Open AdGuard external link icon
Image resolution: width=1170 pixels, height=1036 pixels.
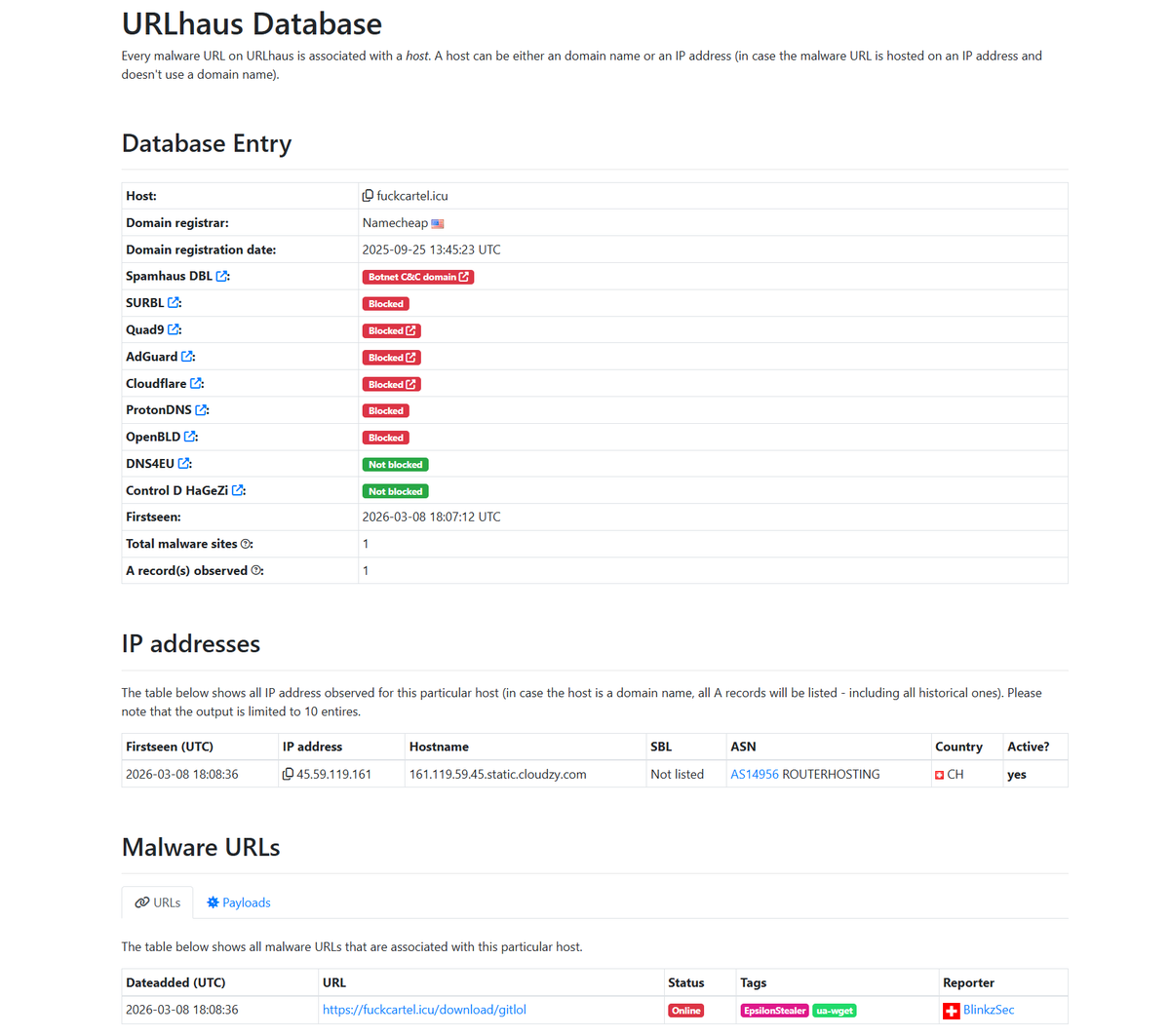(x=187, y=357)
